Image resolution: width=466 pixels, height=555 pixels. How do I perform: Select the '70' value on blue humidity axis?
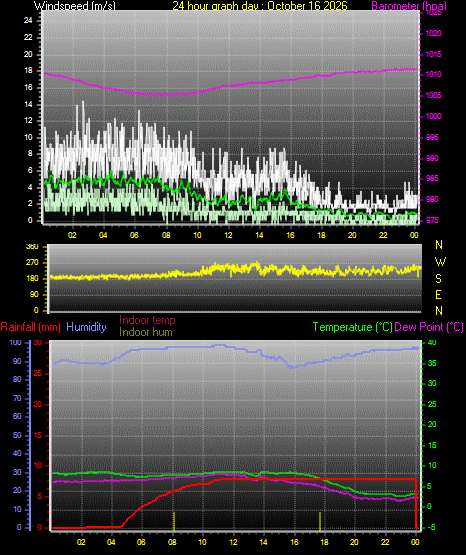point(17,399)
